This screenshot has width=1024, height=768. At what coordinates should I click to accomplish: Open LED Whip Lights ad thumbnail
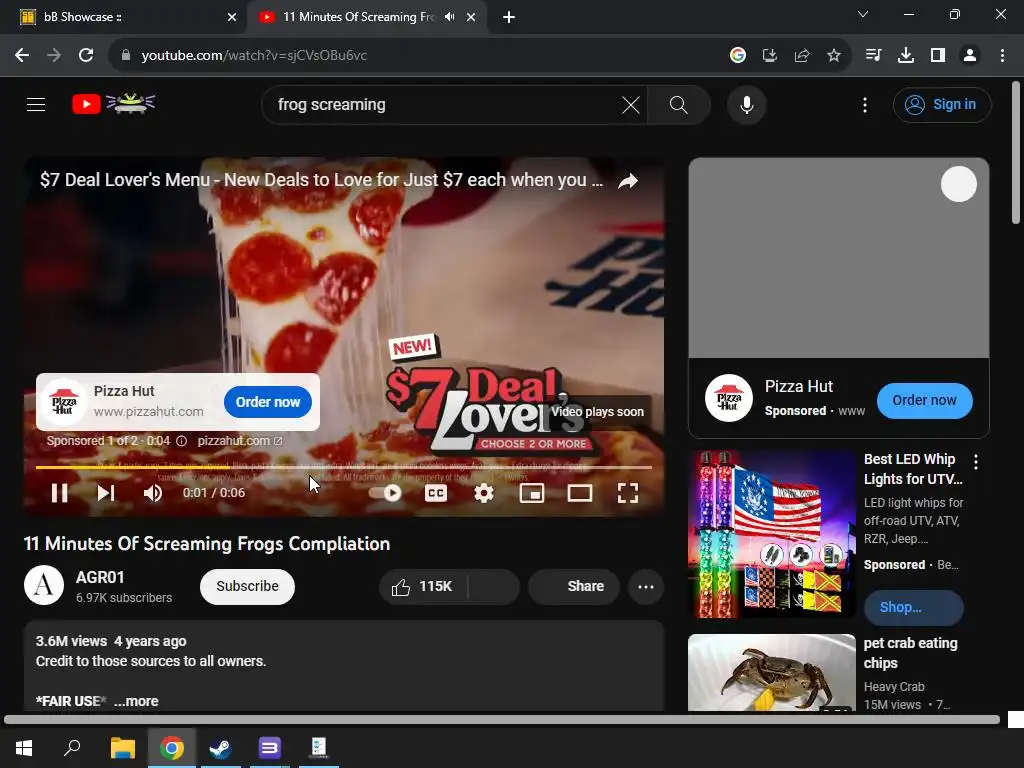772,534
